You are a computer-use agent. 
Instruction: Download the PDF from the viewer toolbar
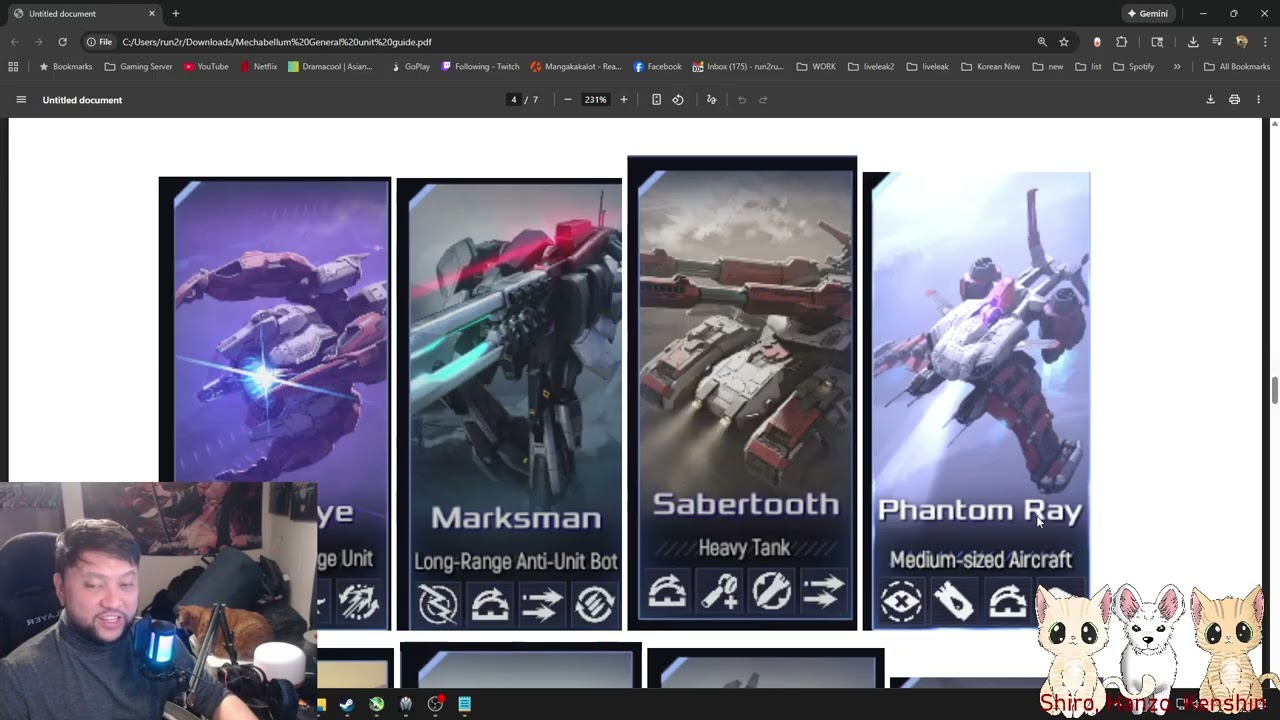pos(1210,100)
